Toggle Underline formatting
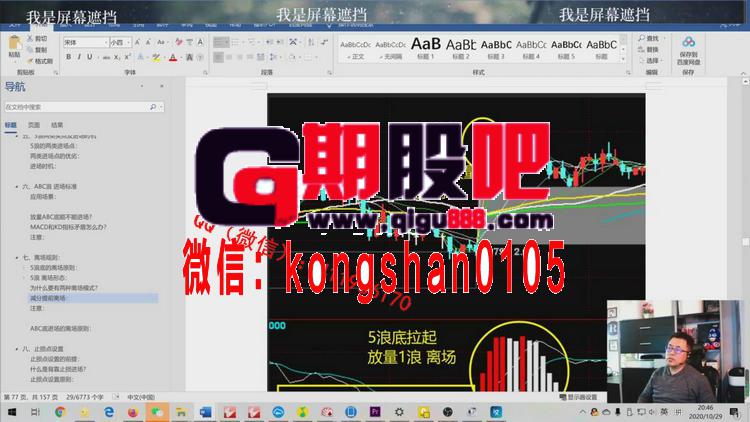This screenshot has height=422, width=750. pyautogui.click(x=89, y=57)
